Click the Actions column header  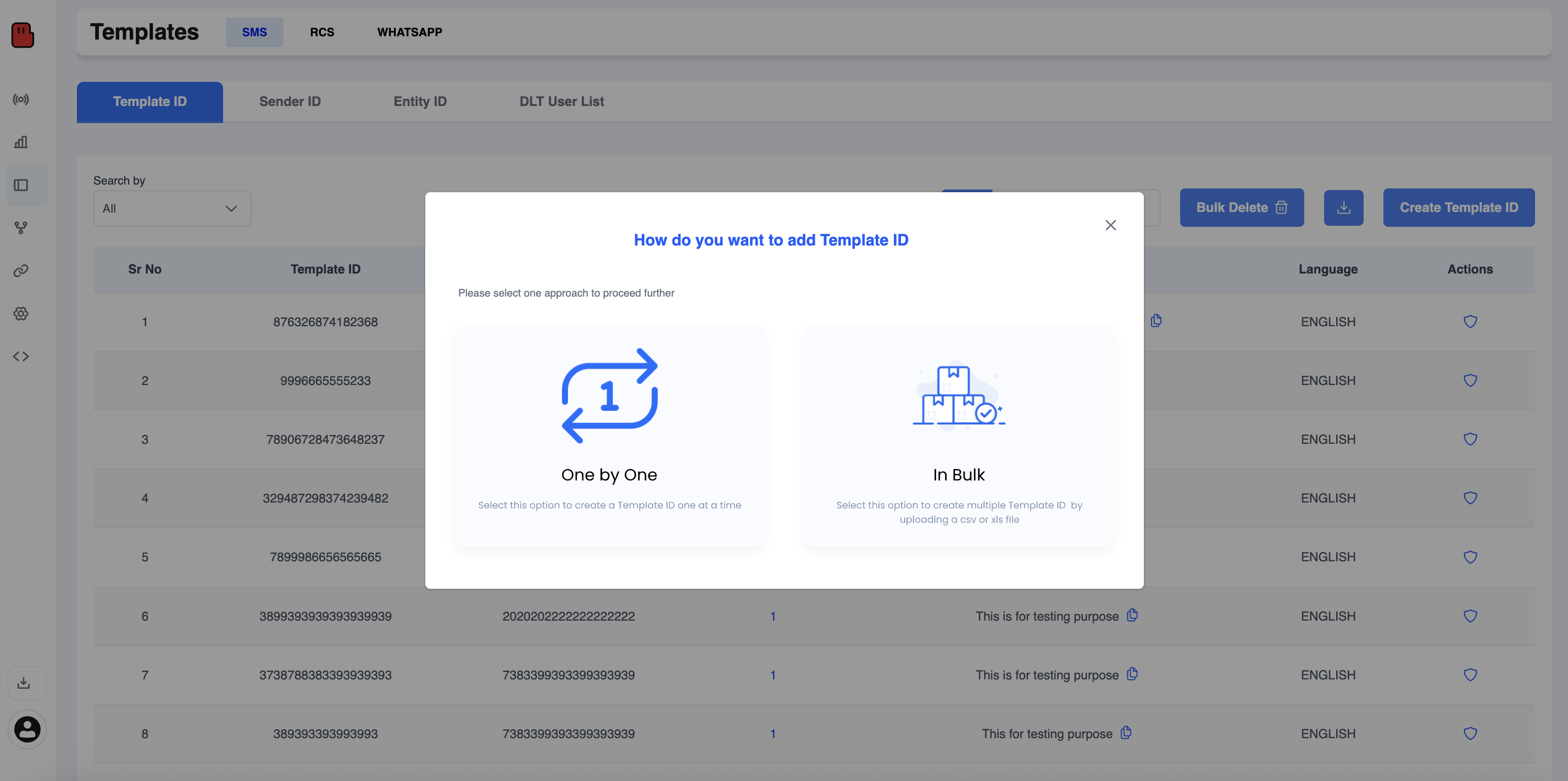tap(1470, 269)
